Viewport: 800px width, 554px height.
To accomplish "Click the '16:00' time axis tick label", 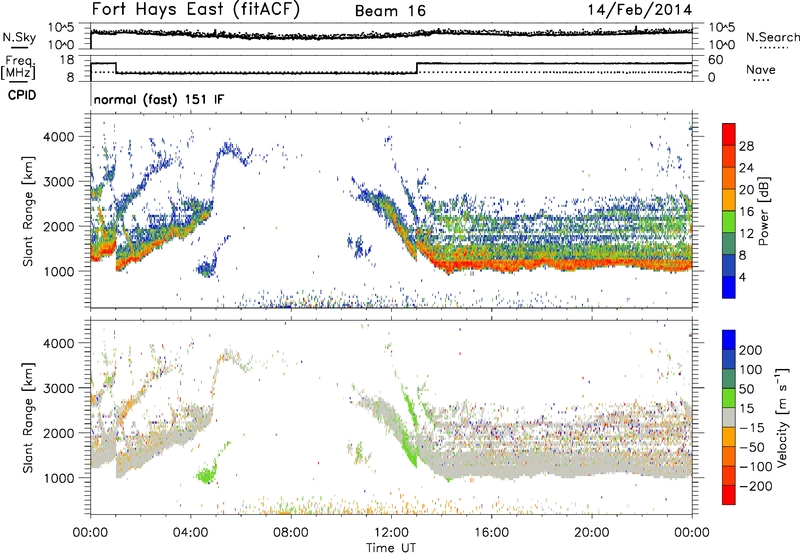I will pos(491,533).
